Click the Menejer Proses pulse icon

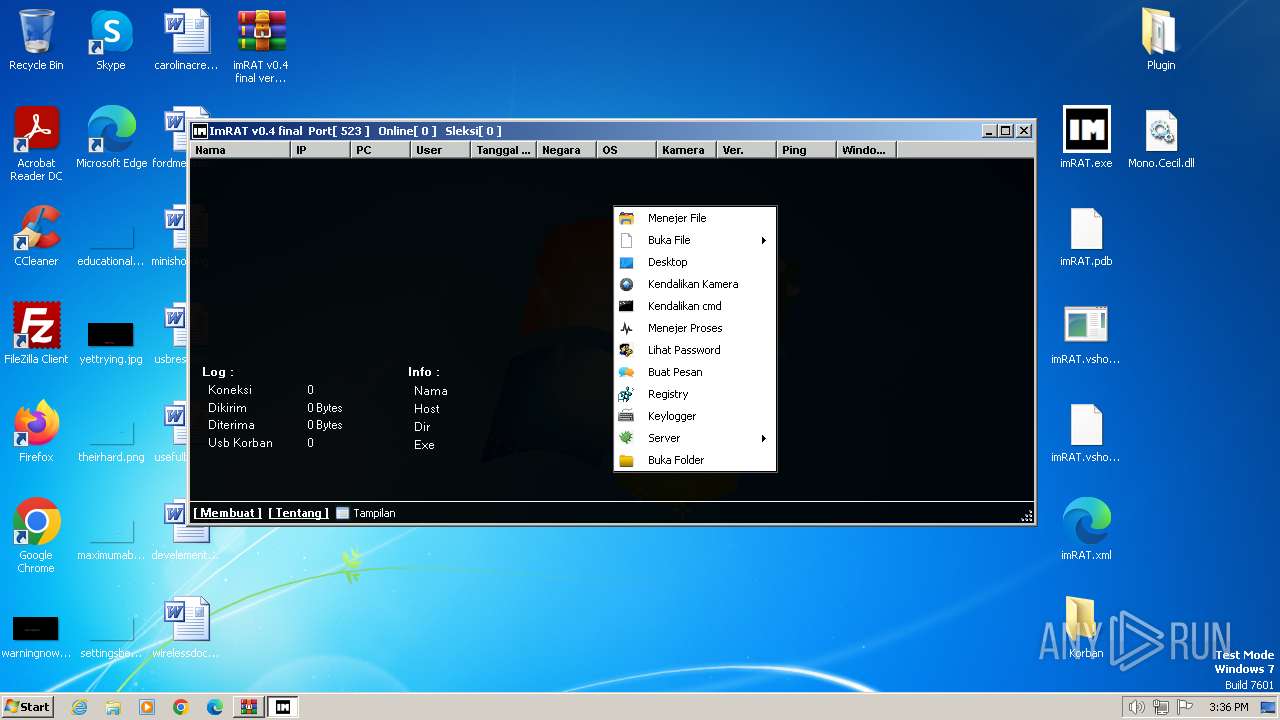tap(627, 328)
